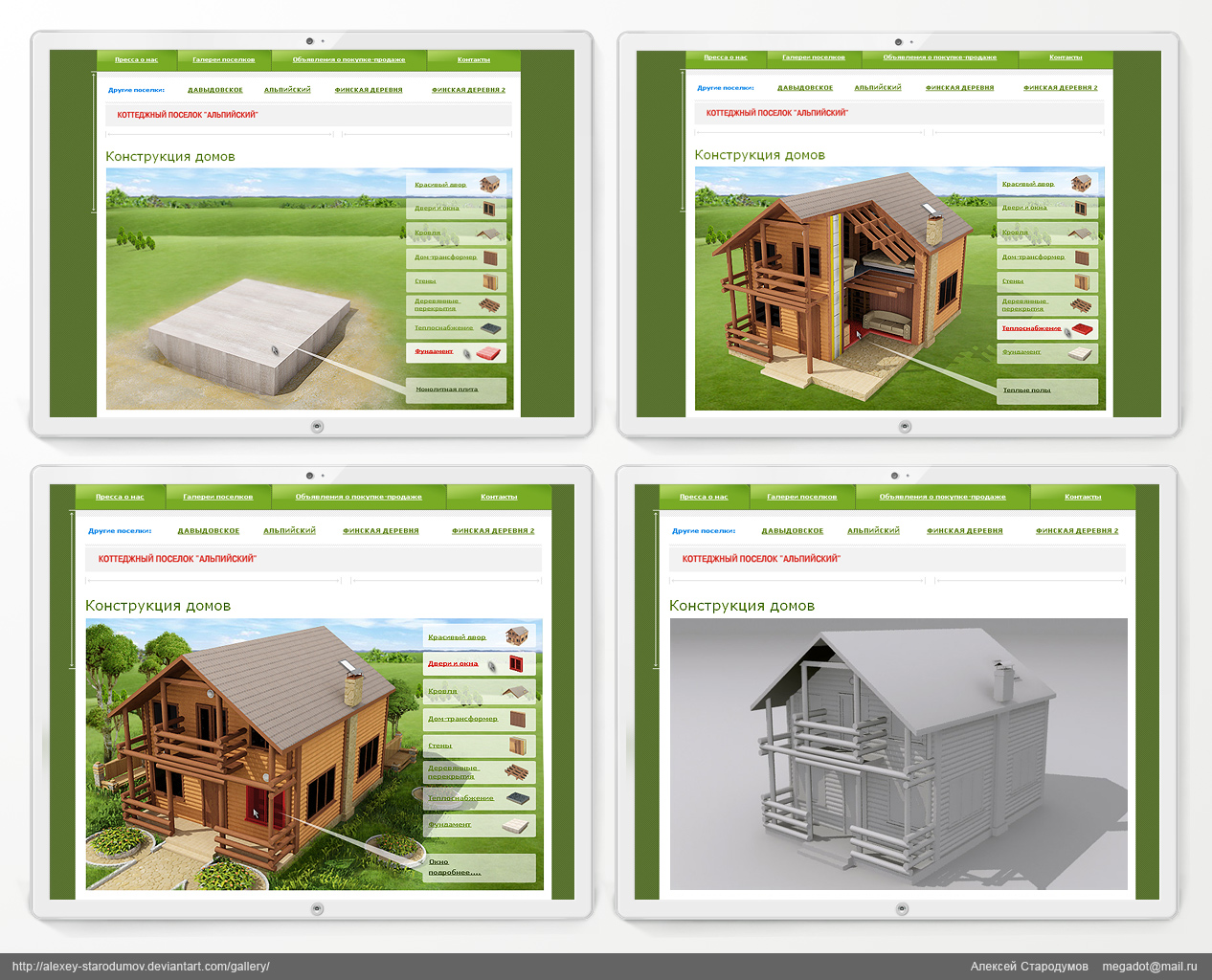Image resolution: width=1212 pixels, height=980 pixels.
Task: Click the window icon beside Двери и окна on foundation slab screen
Action: pyautogui.click(x=489, y=208)
